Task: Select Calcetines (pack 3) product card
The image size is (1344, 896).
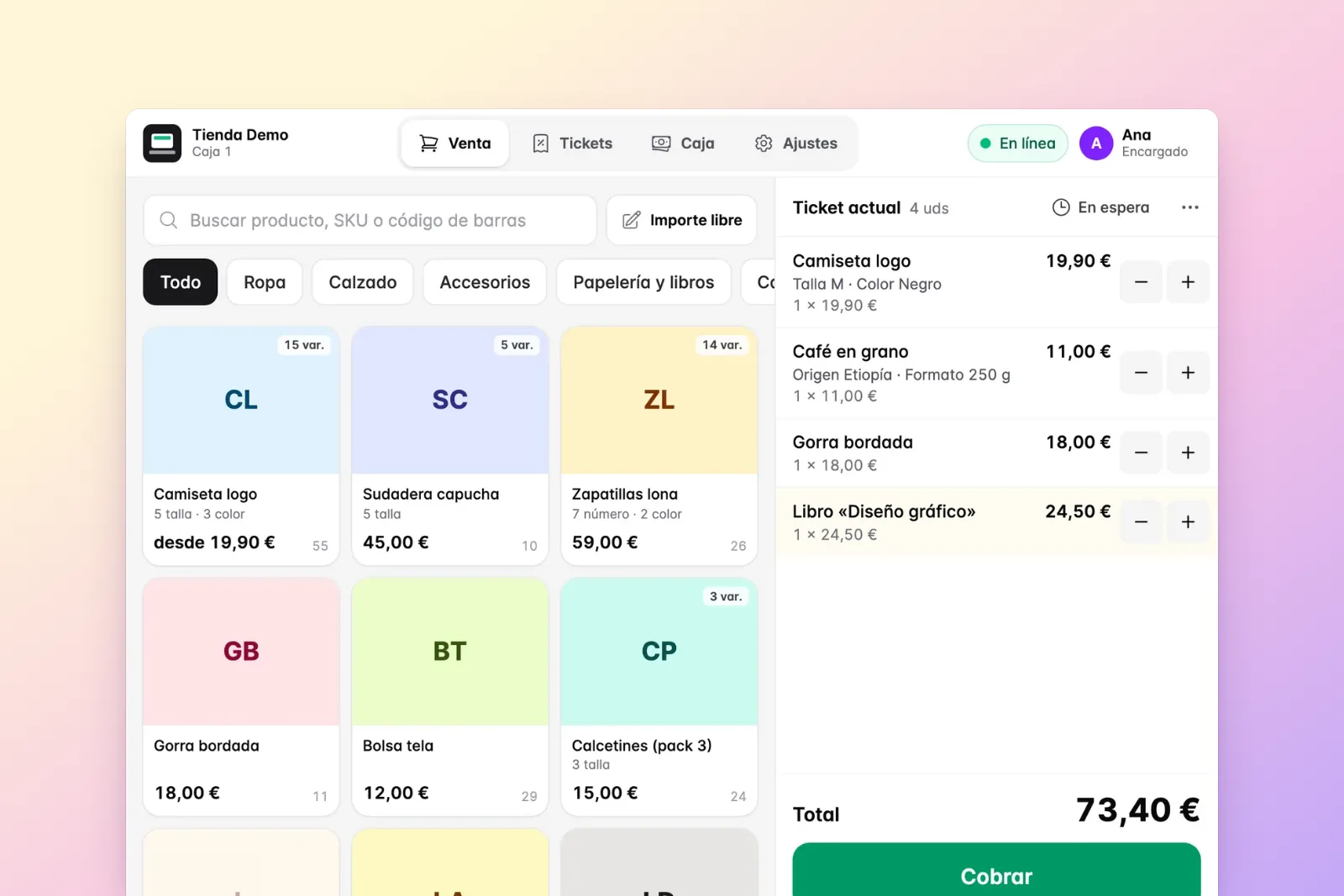Action: click(659, 696)
